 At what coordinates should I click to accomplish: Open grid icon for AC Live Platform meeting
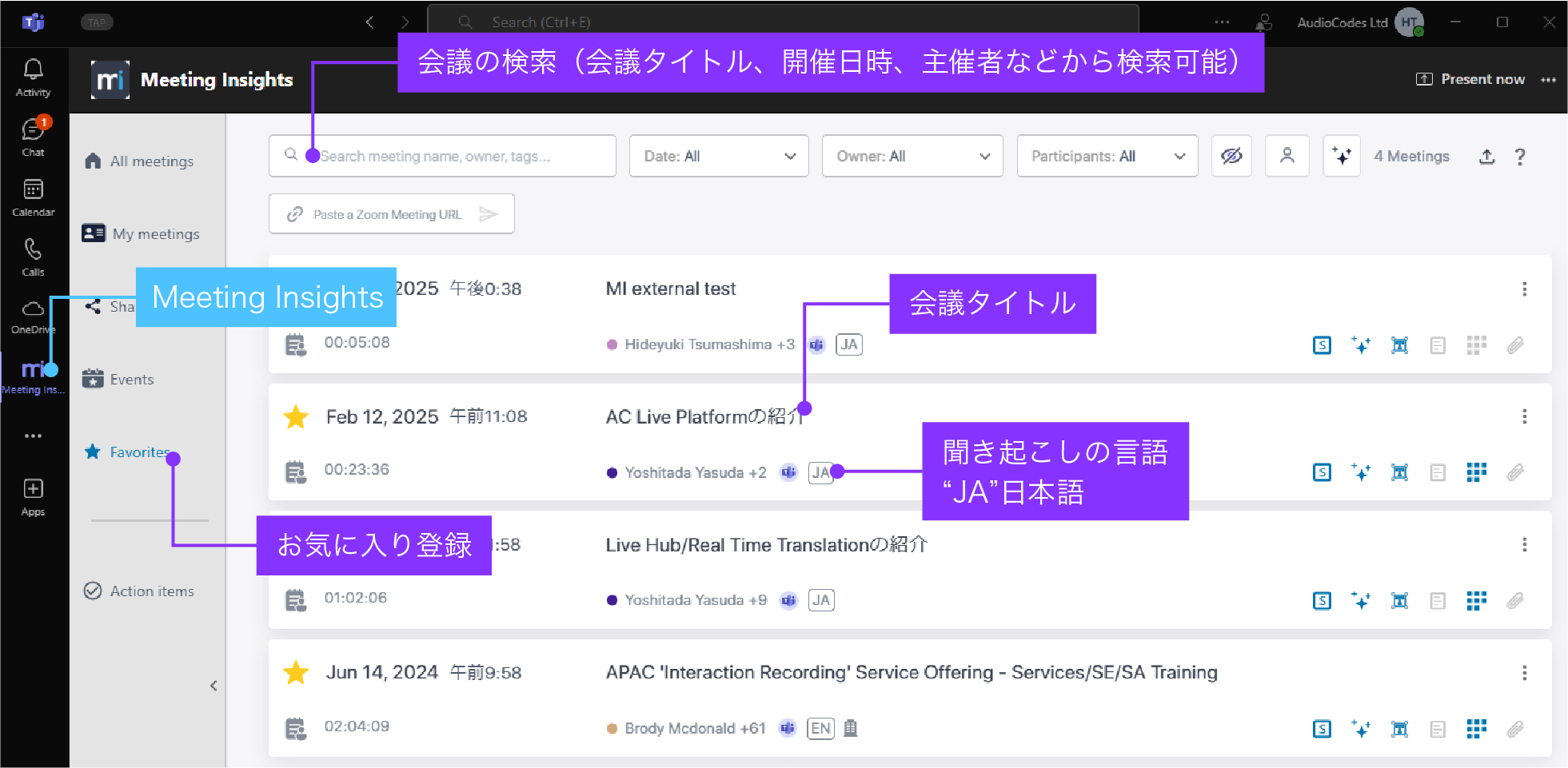(x=1476, y=472)
